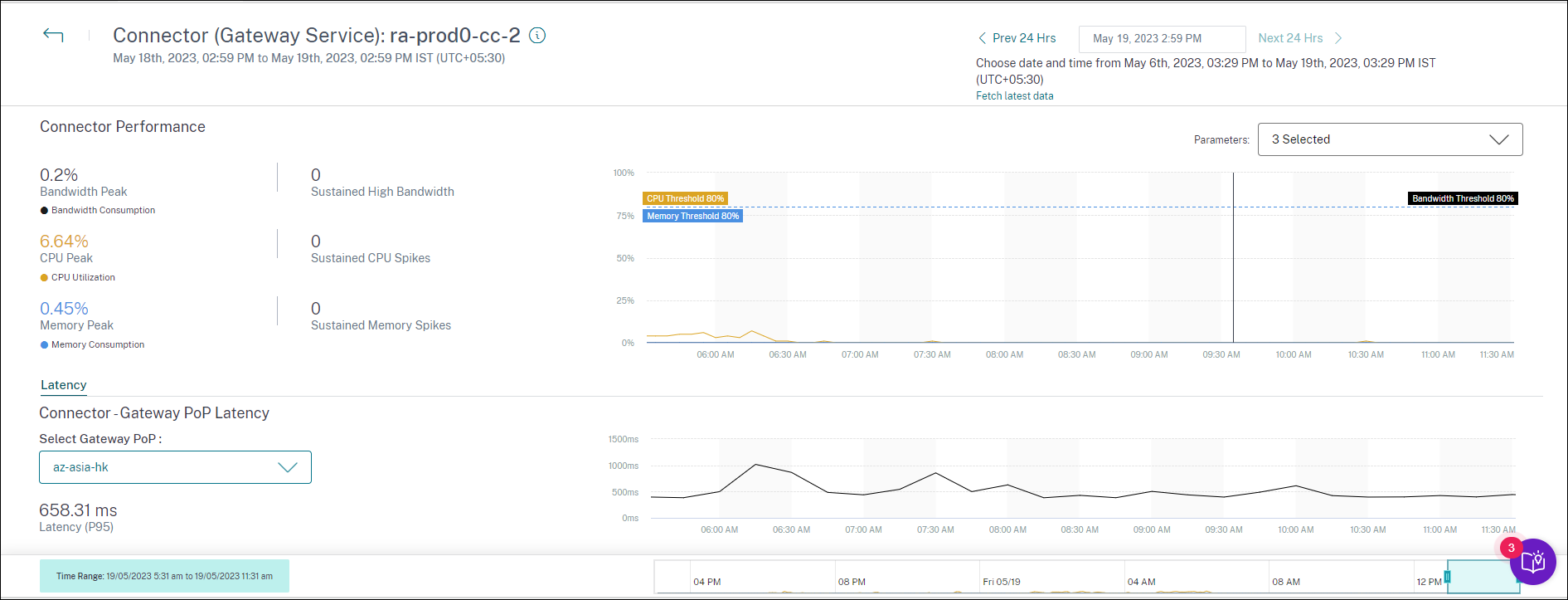Click the chevron arrow in Parameters dropdown
The height and width of the screenshot is (600, 1568).
(x=1498, y=139)
